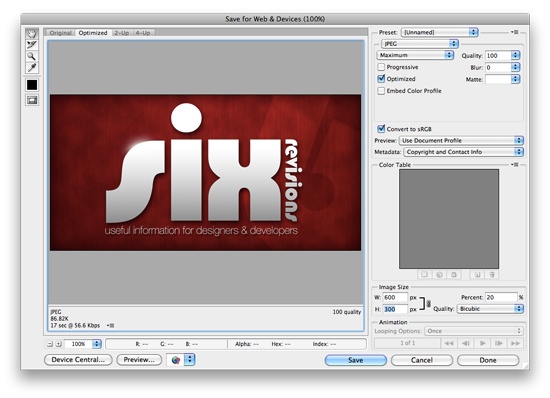Click the Blur value field
Image resolution: width=550 pixels, height=398 pixels.
click(498, 67)
